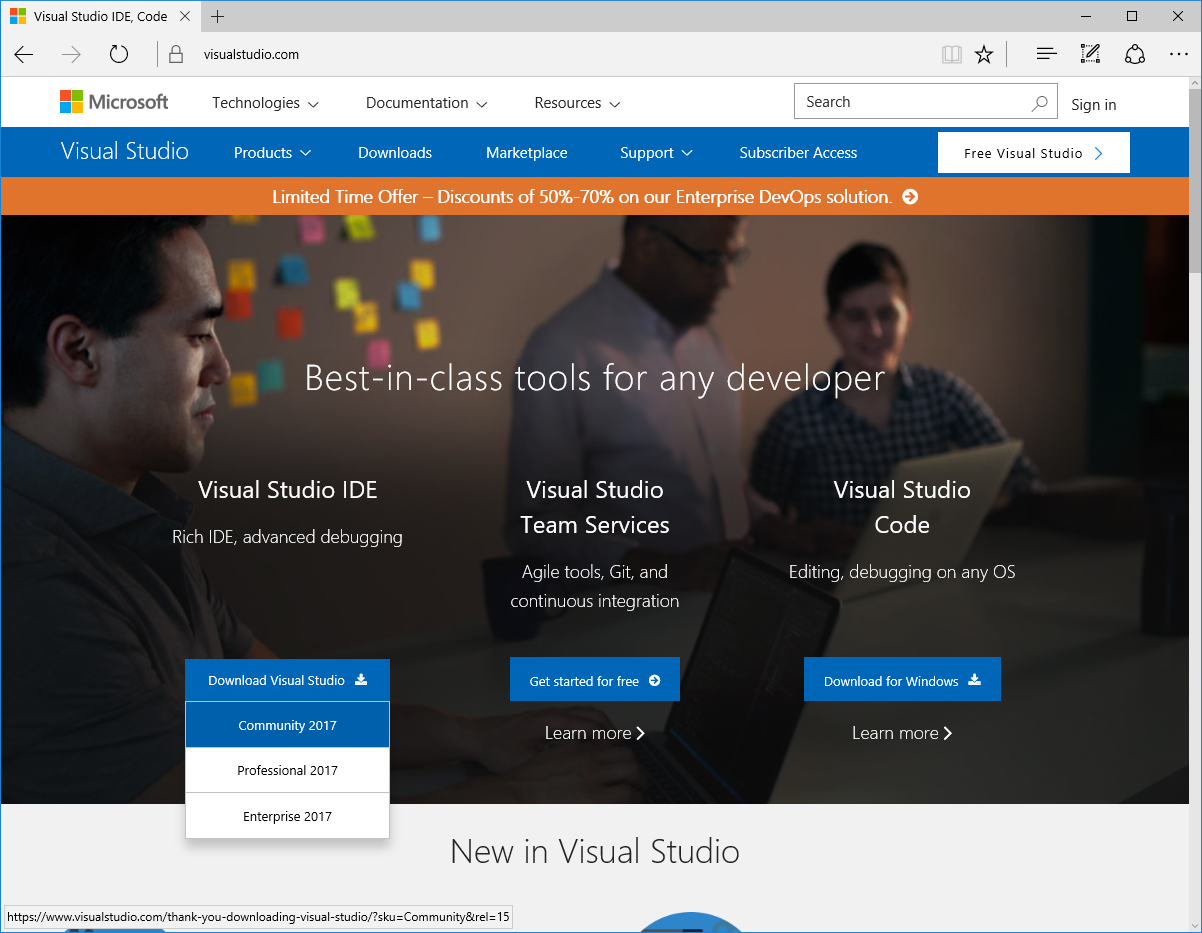Image resolution: width=1202 pixels, height=933 pixels.
Task: Click the Microsoft logo
Action: click(114, 102)
